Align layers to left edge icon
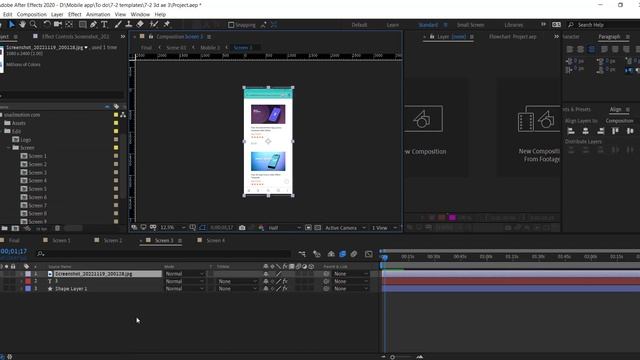Screen dimensions: 640x360 [571, 131]
